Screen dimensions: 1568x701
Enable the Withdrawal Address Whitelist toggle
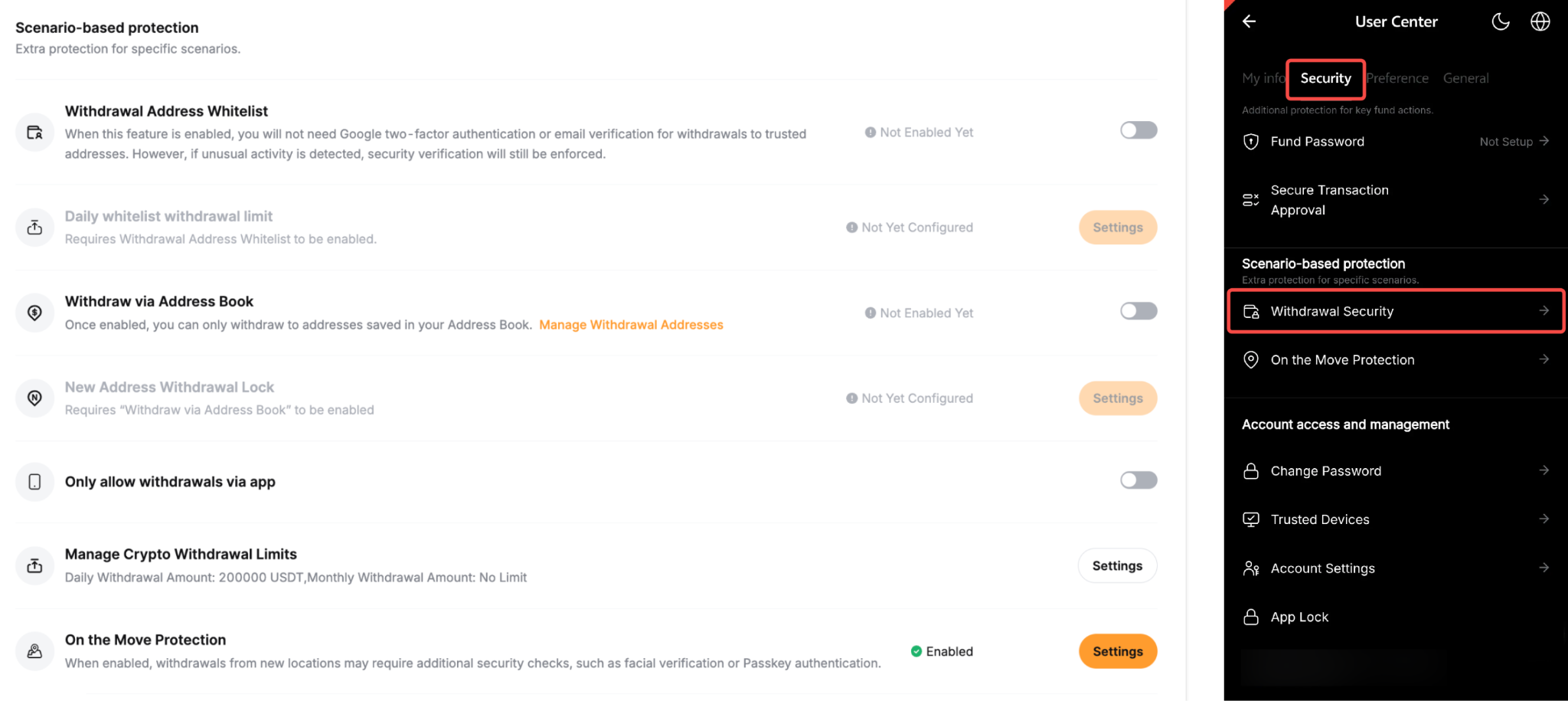point(1138,130)
